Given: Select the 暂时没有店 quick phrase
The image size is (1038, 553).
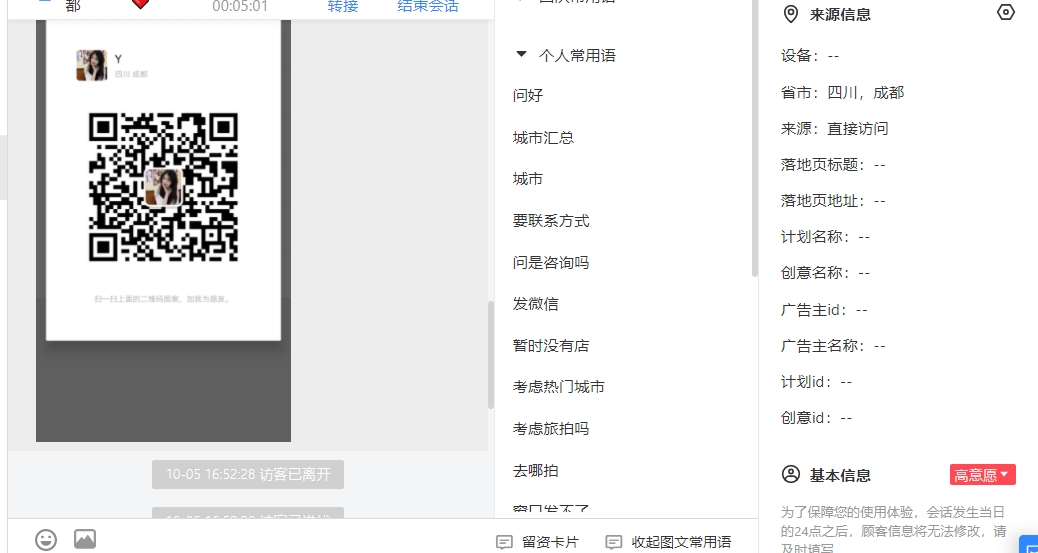Looking at the screenshot, I should coord(551,346).
